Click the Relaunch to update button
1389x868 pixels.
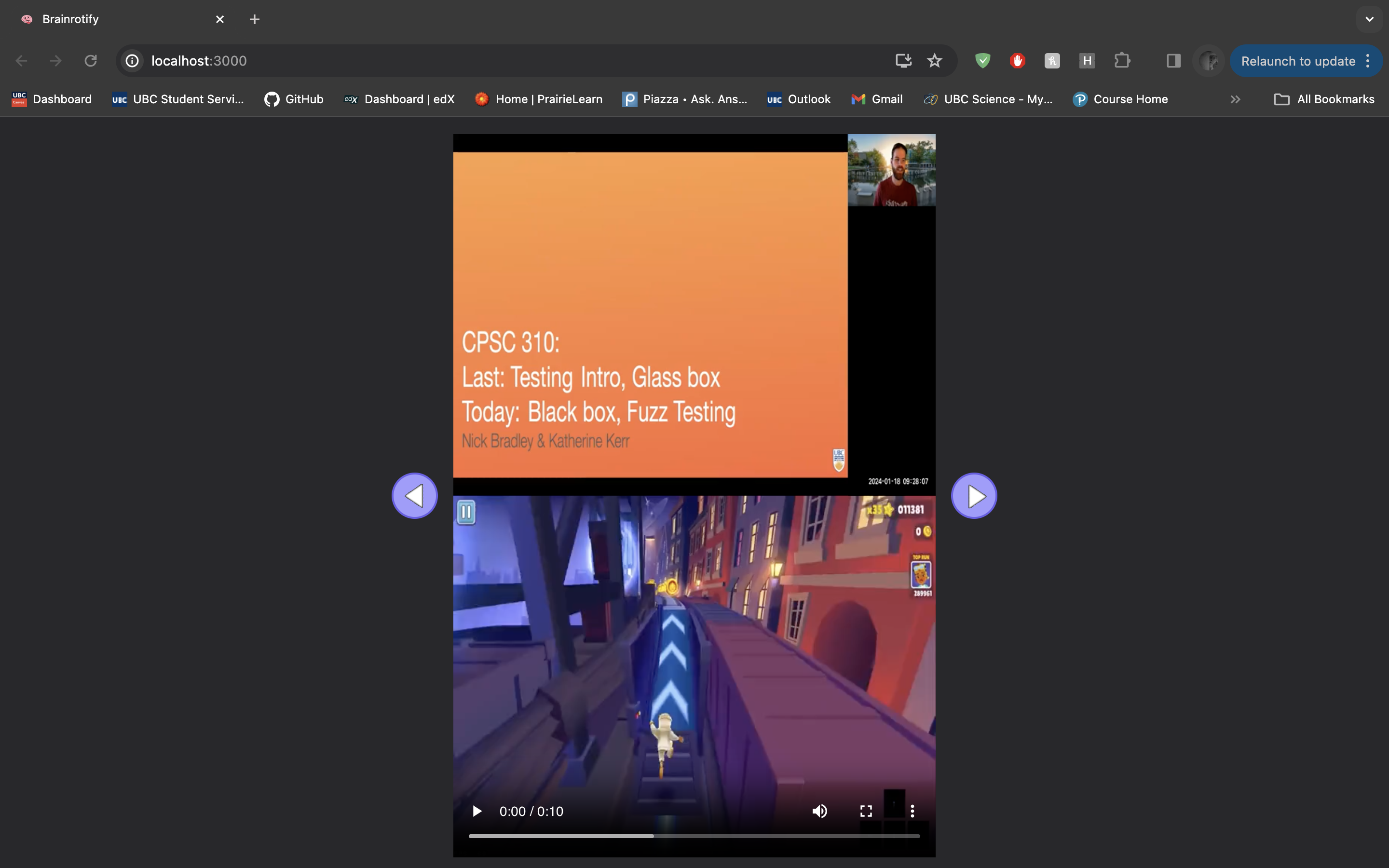click(x=1298, y=61)
